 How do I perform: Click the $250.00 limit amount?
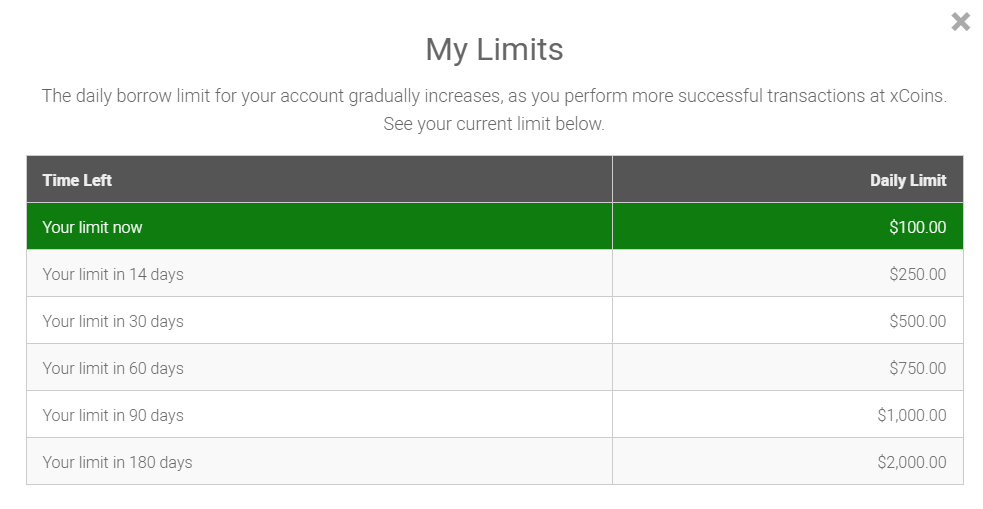click(917, 274)
